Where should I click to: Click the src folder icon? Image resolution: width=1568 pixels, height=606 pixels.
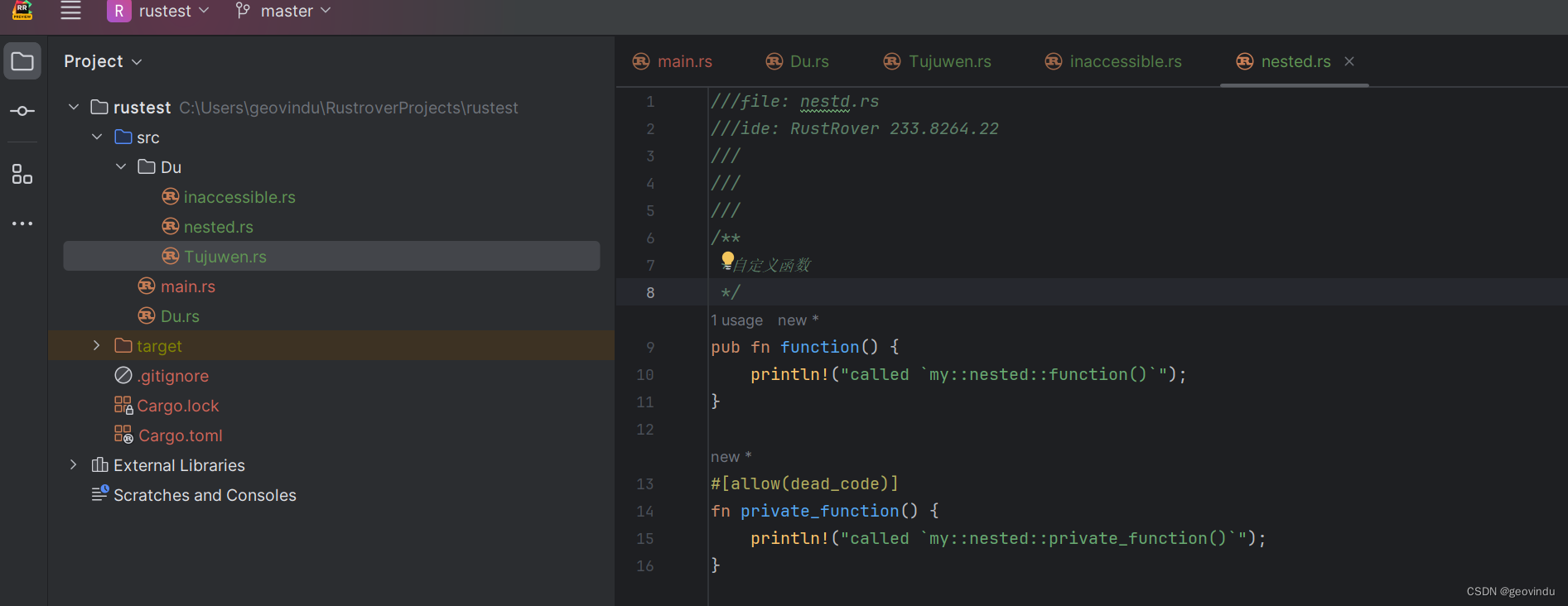(x=123, y=137)
